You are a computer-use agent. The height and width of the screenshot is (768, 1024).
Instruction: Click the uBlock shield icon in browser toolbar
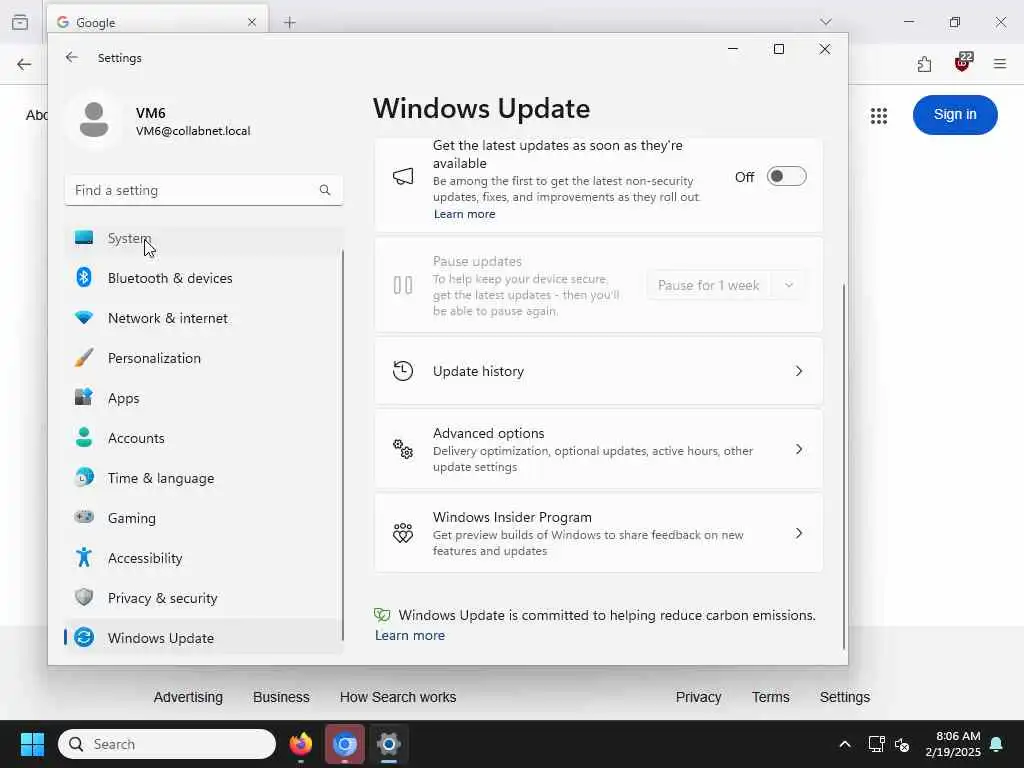click(x=963, y=63)
